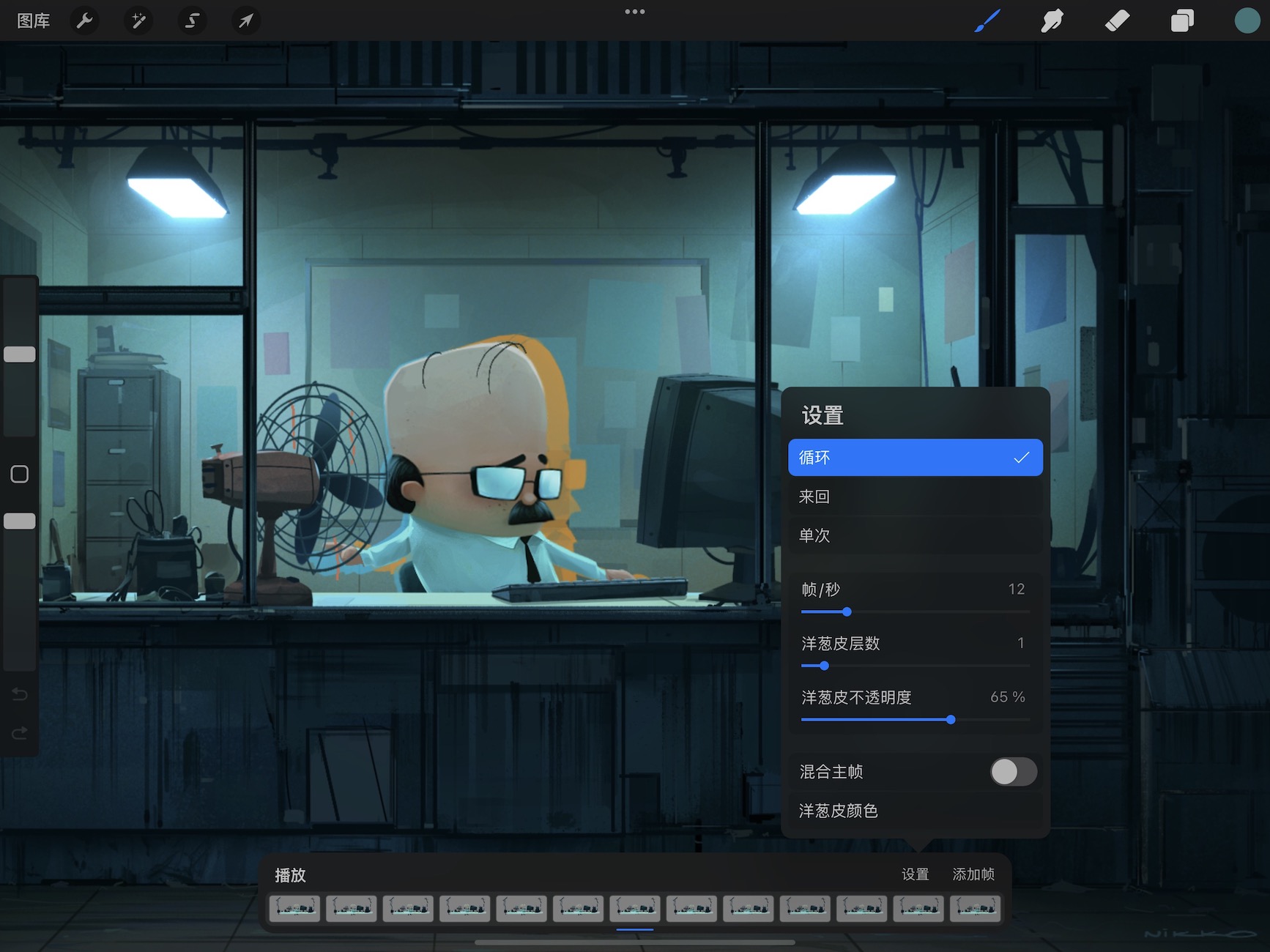
Task: Select the fourth frame thumbnail in timeline
Action: click(x=465, y=908)
